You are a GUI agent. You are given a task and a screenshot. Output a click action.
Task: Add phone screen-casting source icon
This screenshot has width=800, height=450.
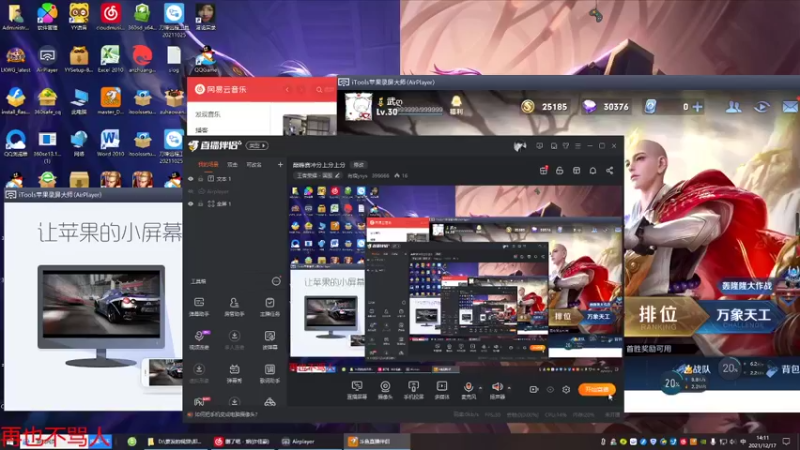(413, 389)
